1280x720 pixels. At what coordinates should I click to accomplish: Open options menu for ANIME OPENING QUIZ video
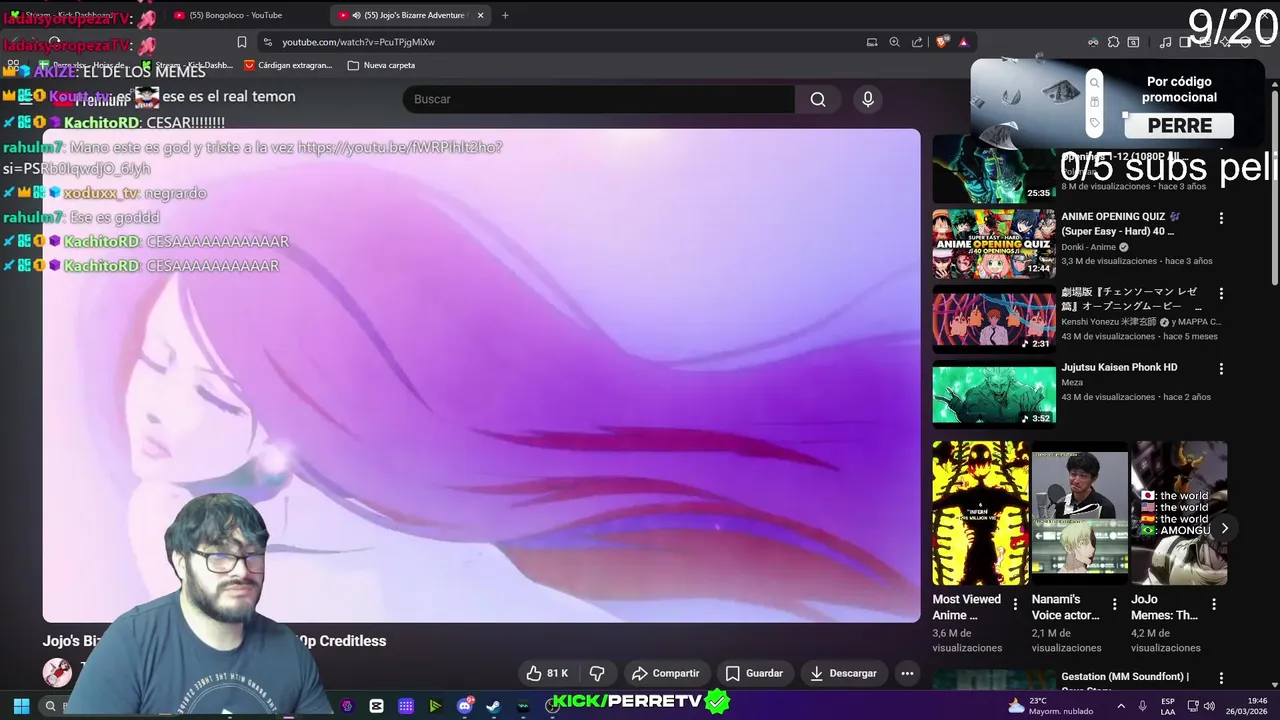(1221, 218)
